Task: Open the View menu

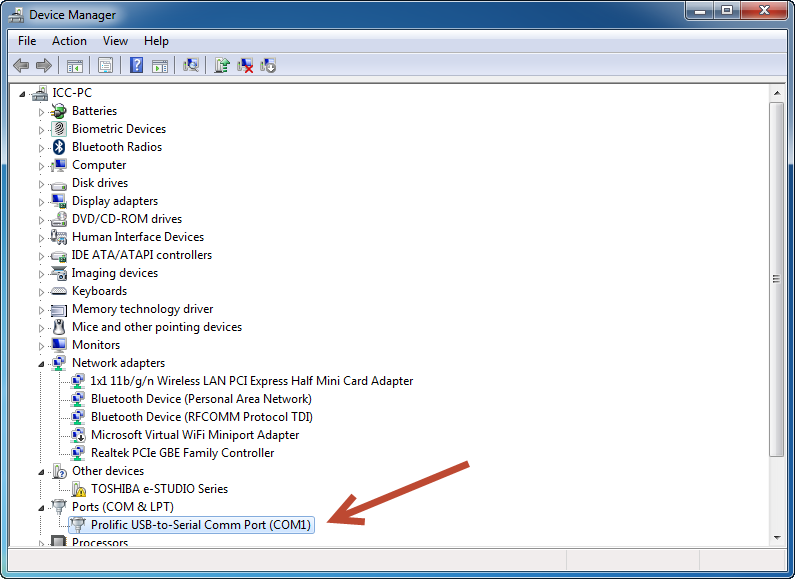Action: [x=115, y=41]
